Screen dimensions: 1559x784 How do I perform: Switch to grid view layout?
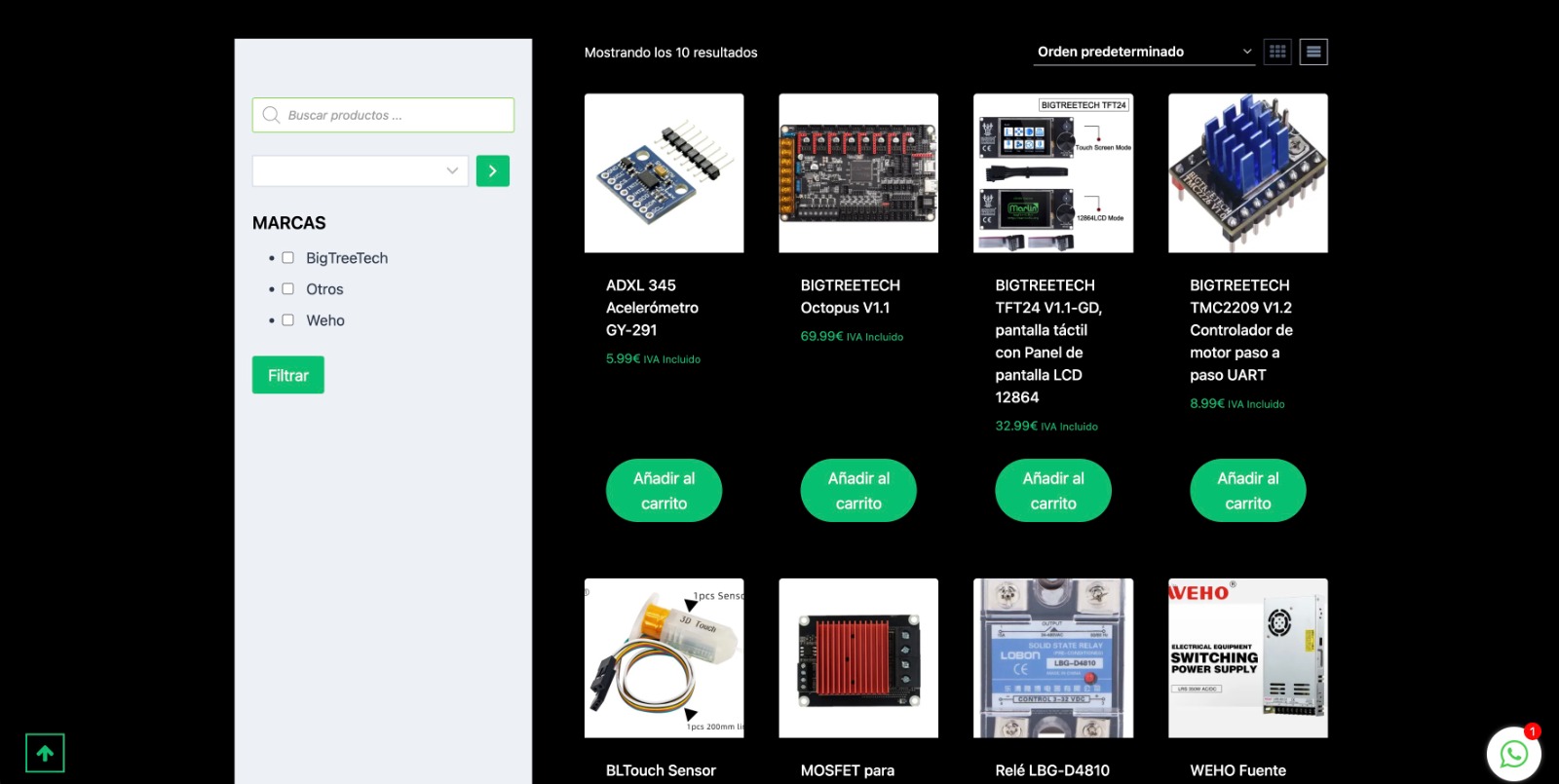1277,52
